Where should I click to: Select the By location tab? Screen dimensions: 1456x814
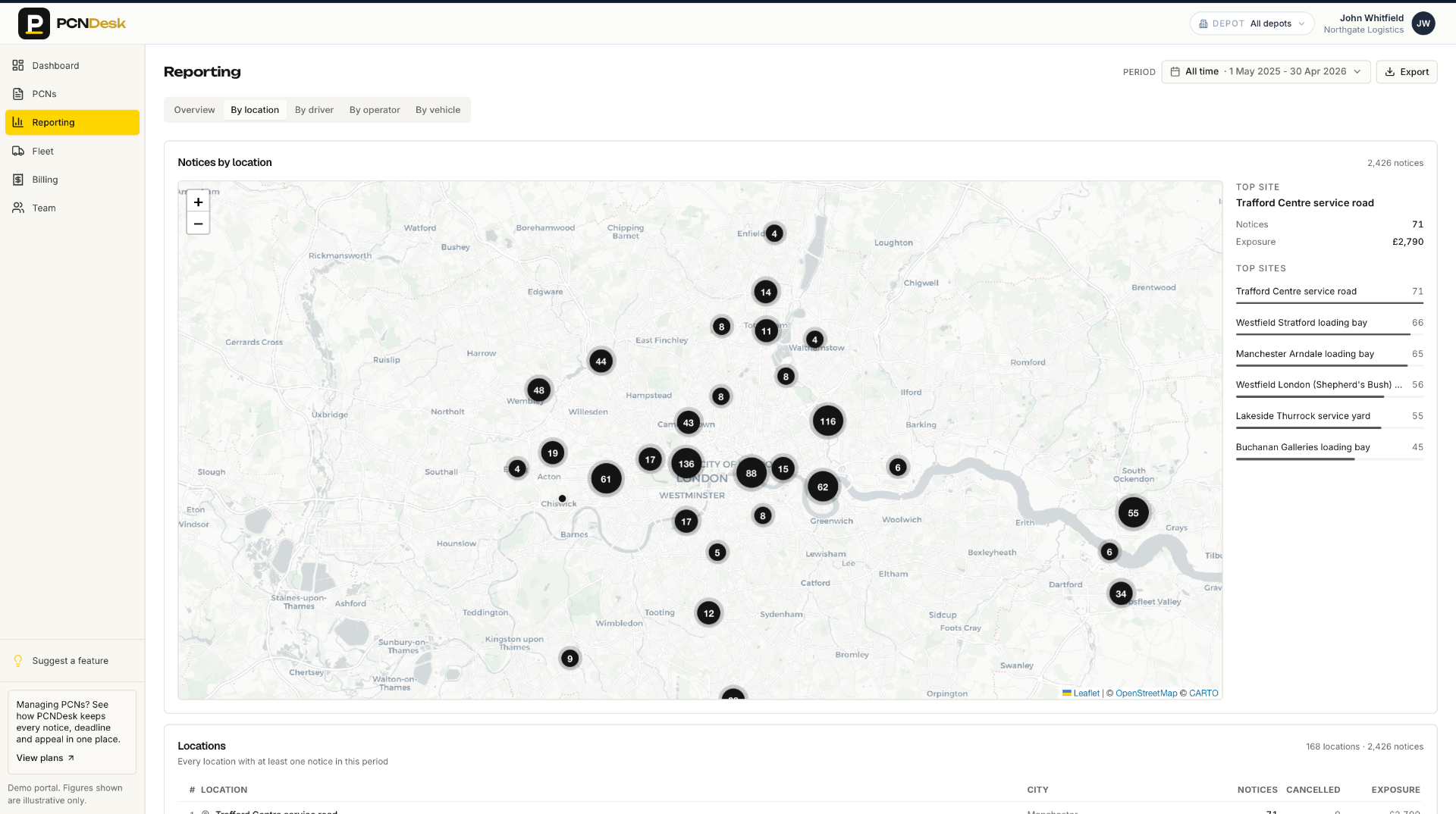[x=255, y=110]
